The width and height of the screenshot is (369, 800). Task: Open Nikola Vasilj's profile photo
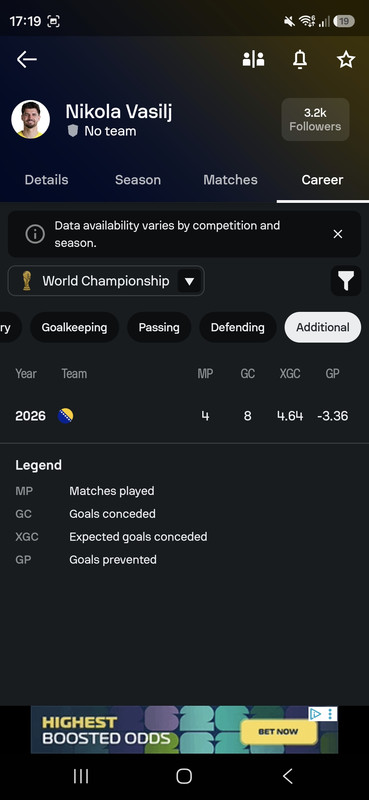pyautogui.click(x=31, y=119)
